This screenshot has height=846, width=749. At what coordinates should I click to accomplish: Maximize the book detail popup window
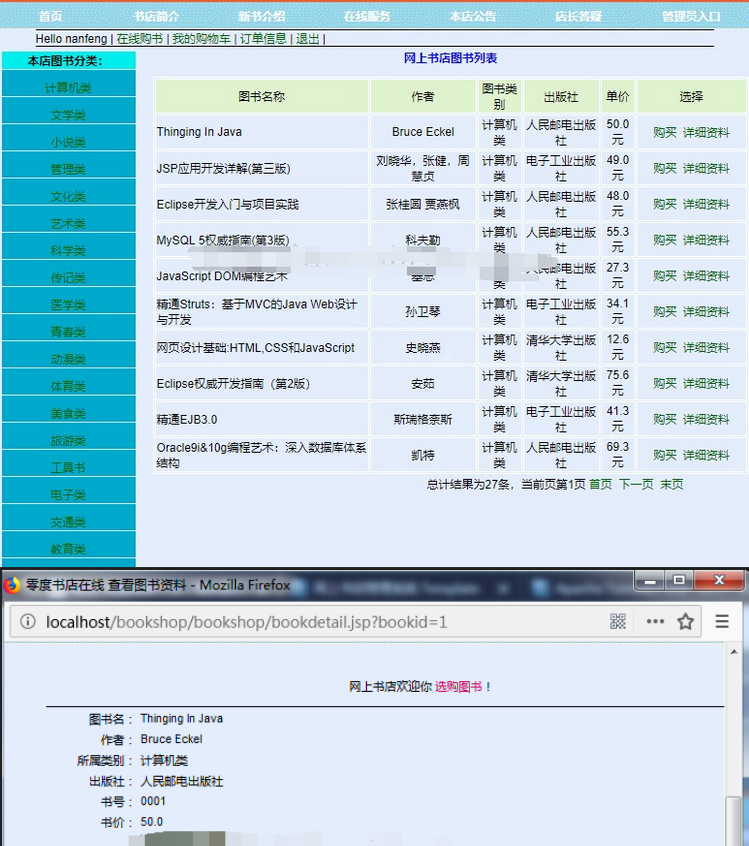pos(680,580)
